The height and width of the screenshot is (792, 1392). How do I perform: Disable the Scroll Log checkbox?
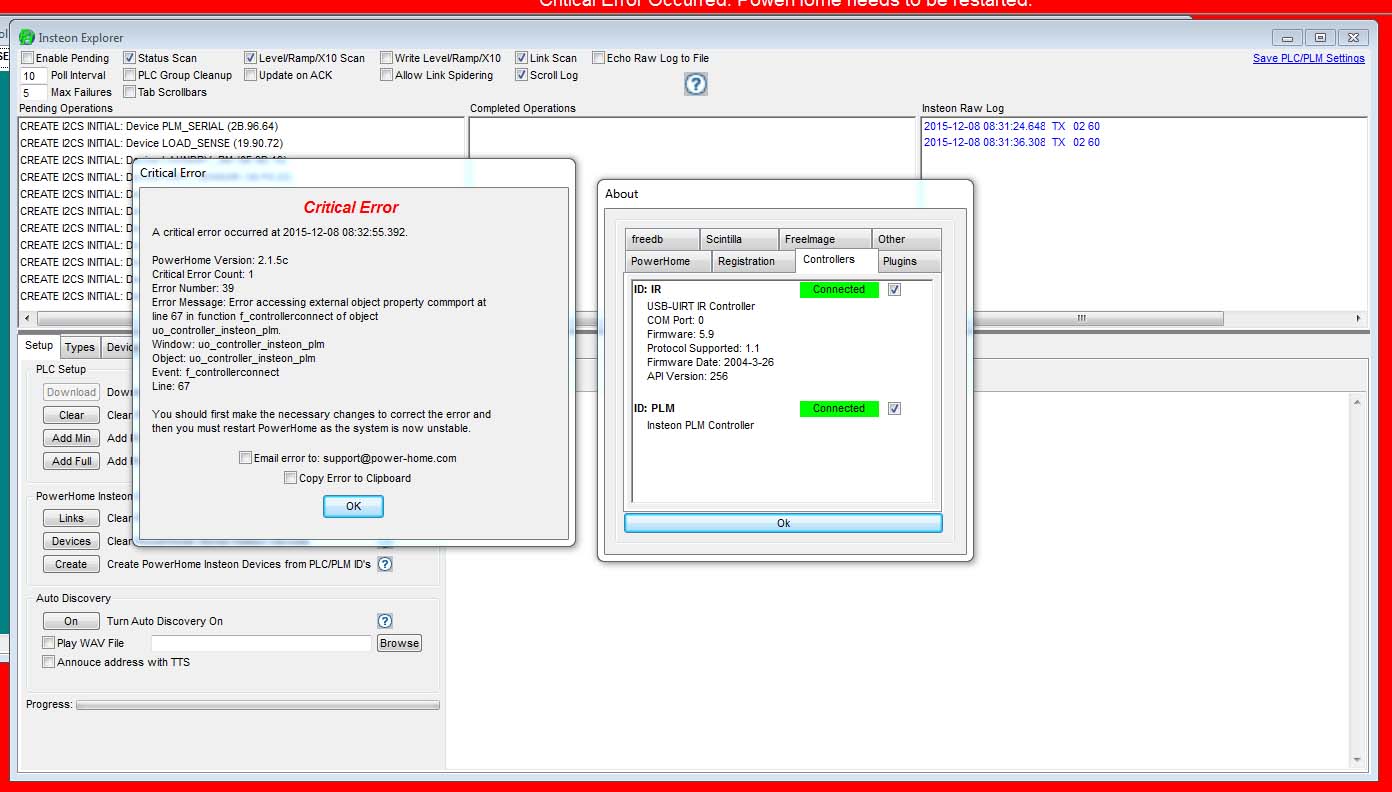coord(521,75)
